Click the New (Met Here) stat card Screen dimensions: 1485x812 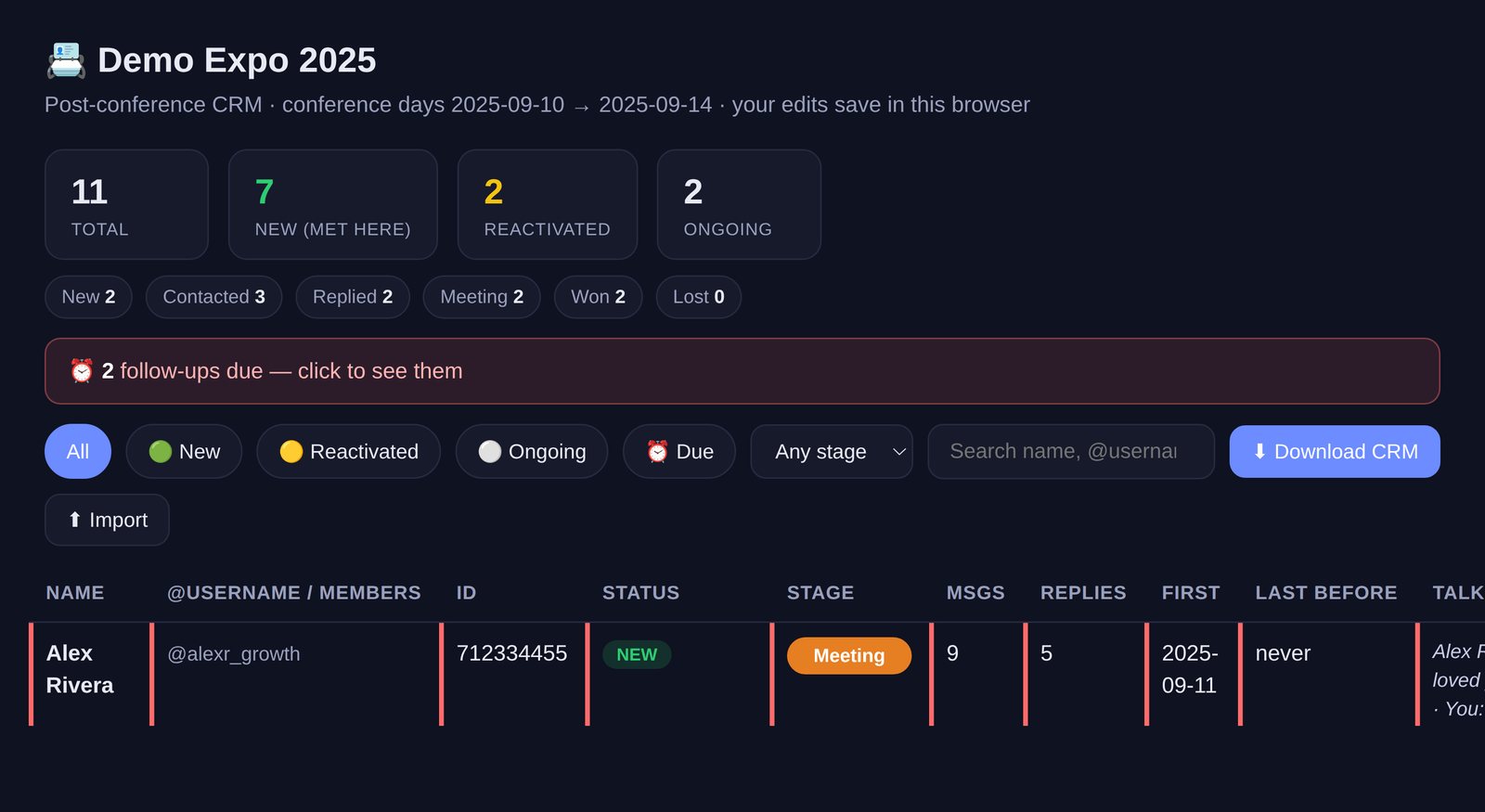click(333, 204)
